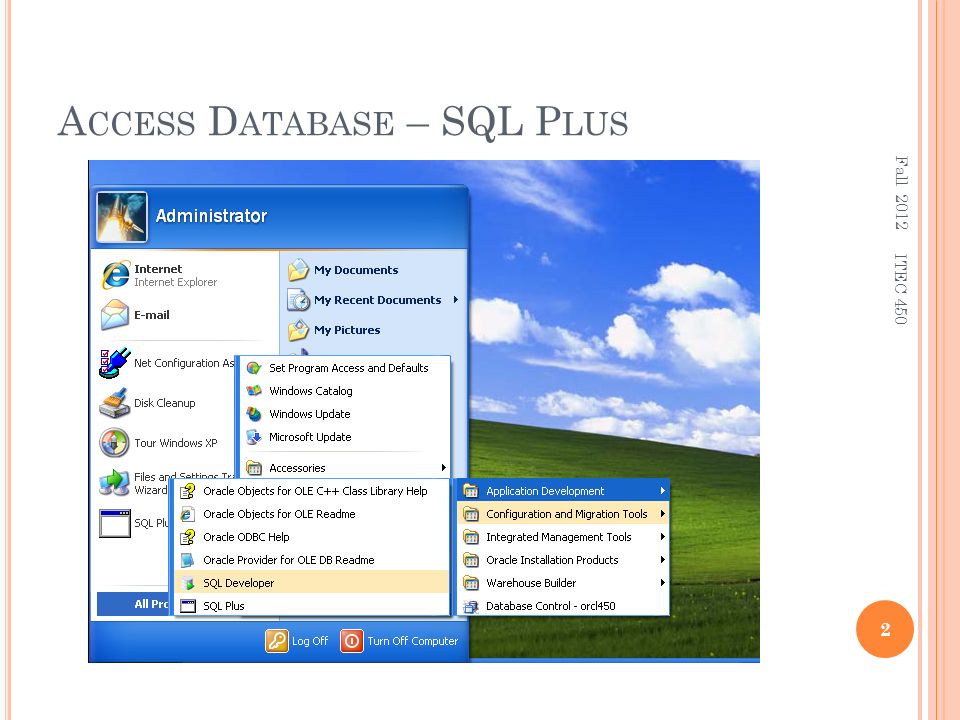
Task: Click the Tour Windows XP label
Action: click(x=176, y=443)
